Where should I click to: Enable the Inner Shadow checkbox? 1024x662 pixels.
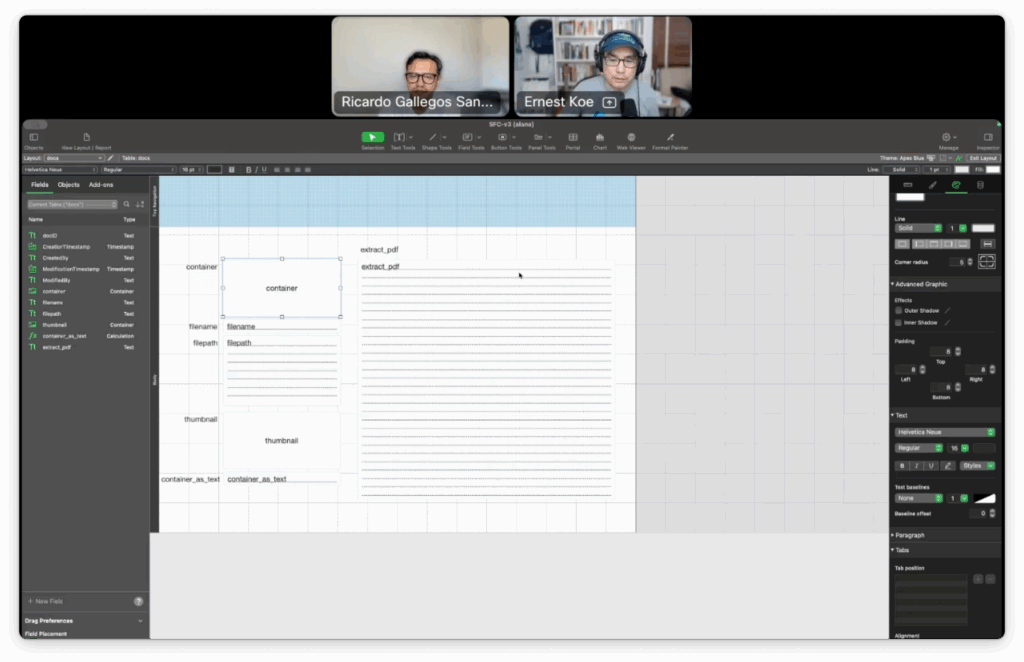point(898,322)
